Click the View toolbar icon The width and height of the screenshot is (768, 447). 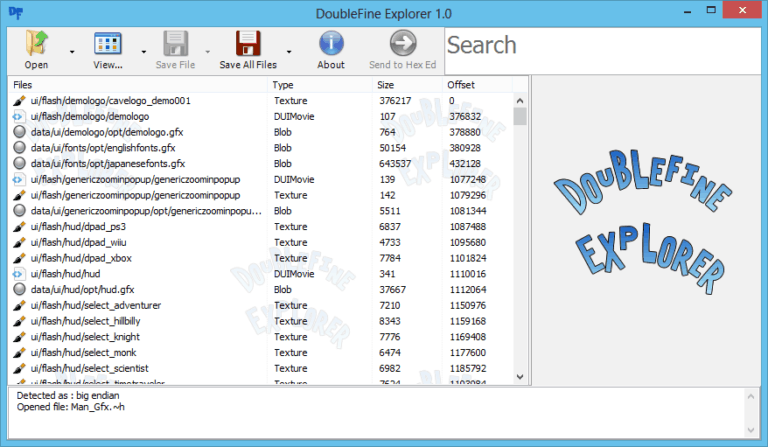108,43
